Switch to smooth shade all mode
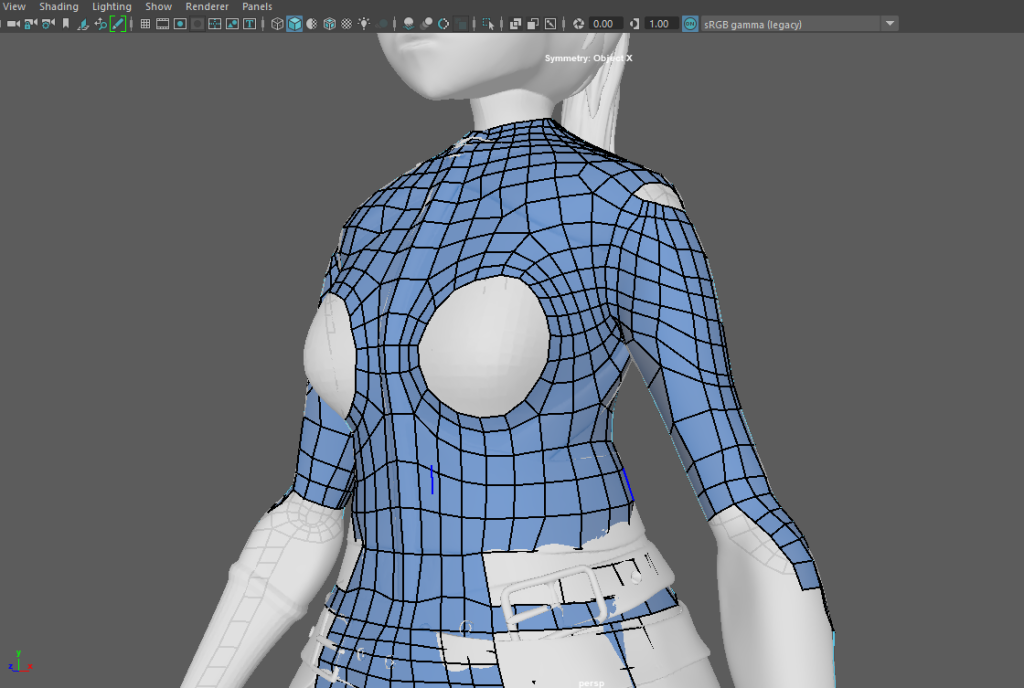1024x688 pixels. point(295,23)
